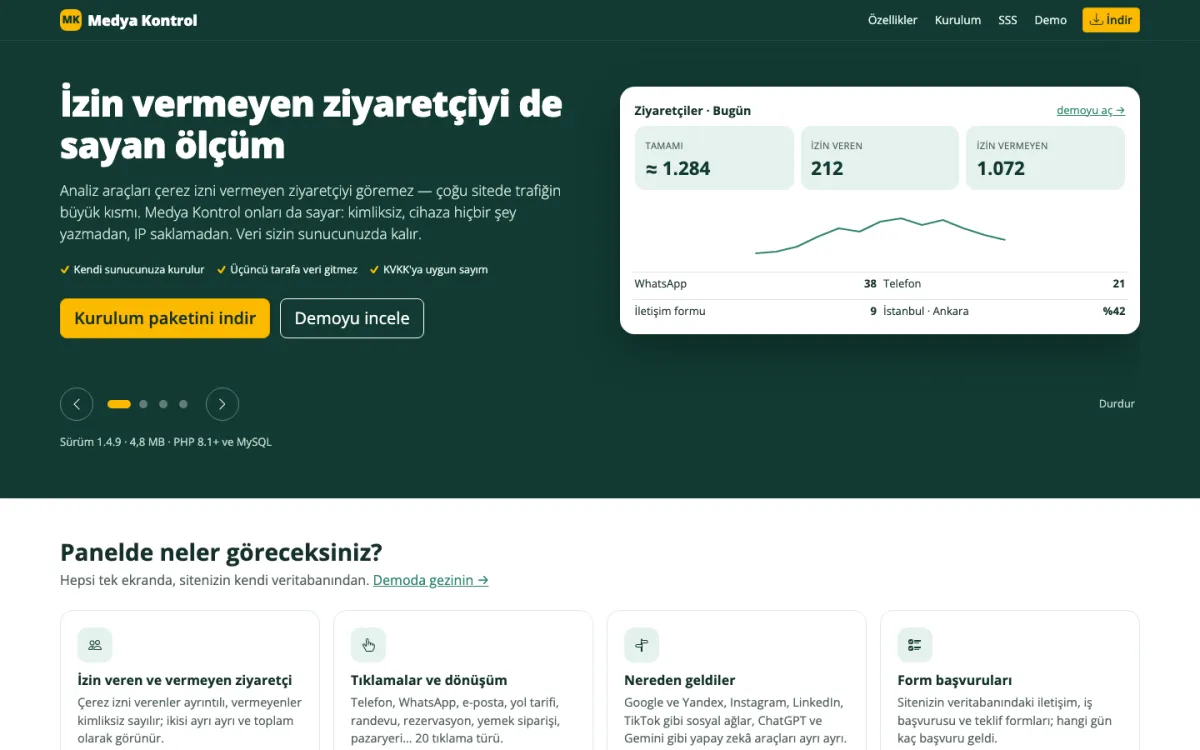Screen dimensions: 1200x750
Task: Open the Demo nav link
Action: [1050, 20]
